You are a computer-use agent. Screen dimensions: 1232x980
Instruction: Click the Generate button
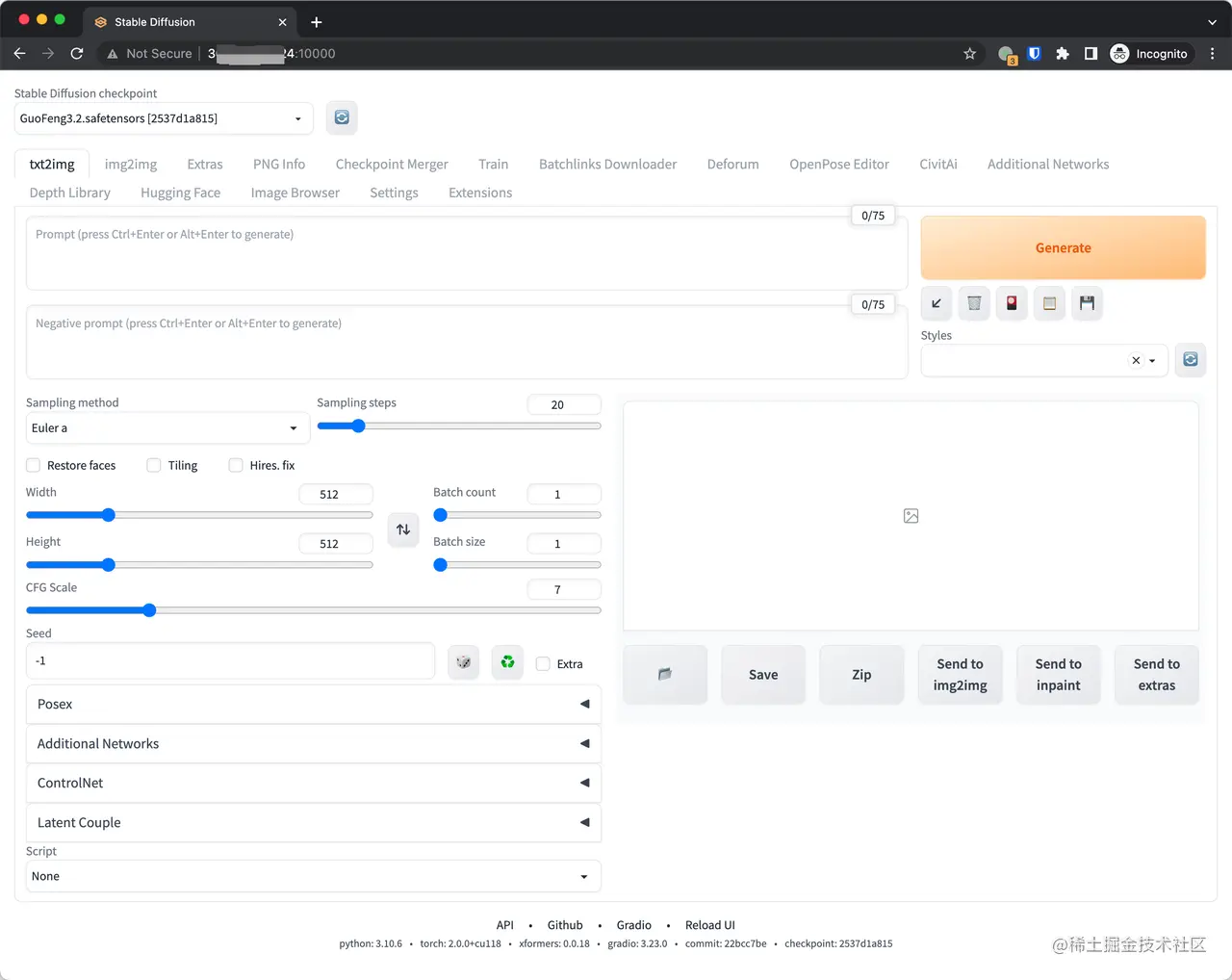coord(1064,247)
